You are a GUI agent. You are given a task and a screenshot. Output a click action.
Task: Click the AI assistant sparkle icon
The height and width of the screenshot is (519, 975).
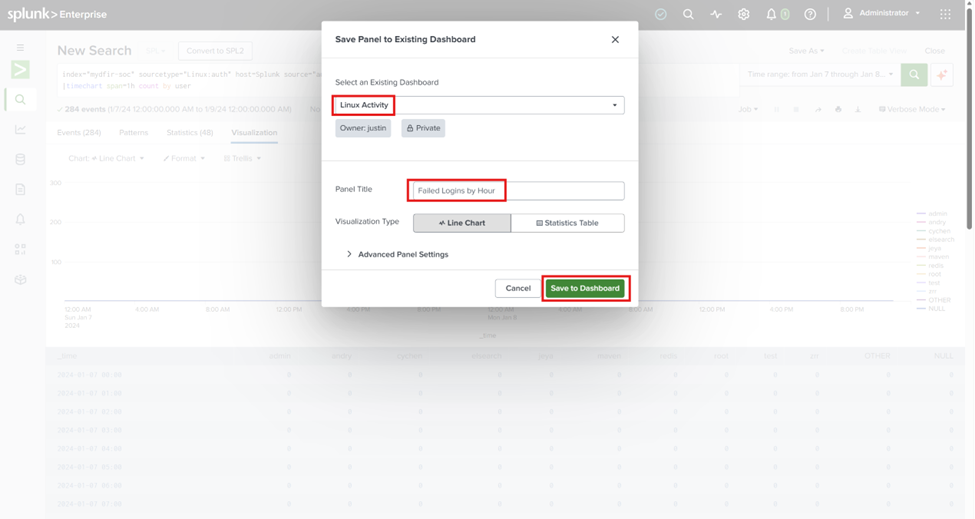[942, 75]
